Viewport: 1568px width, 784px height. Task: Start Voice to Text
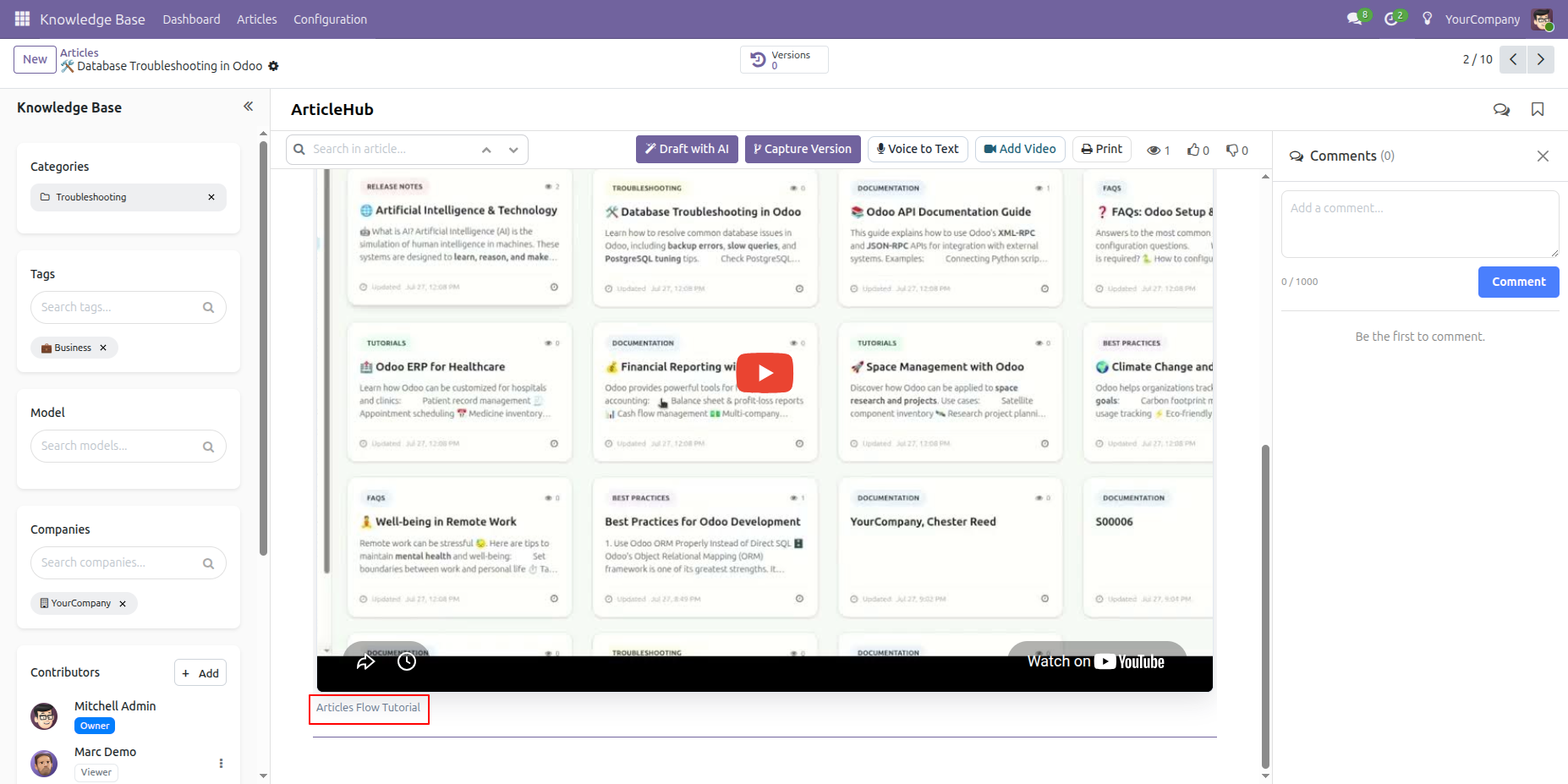(x=918, y=149)
